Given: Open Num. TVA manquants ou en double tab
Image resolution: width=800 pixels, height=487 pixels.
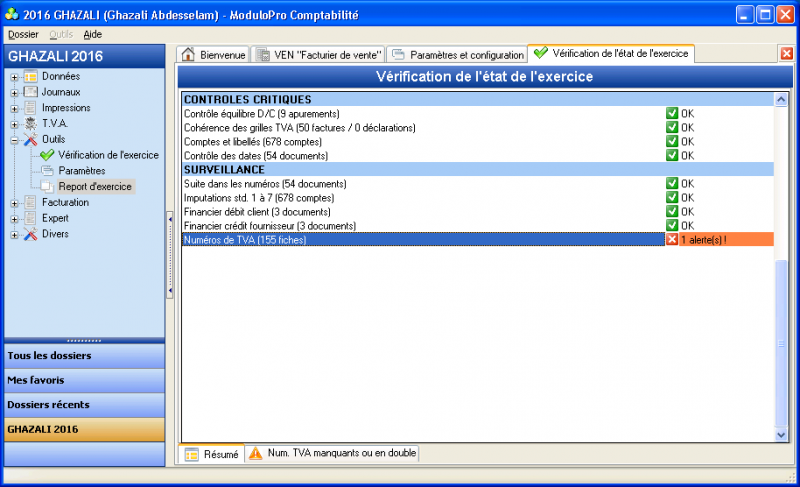Looking at the screenshot, I should click(x=332, y=453).
